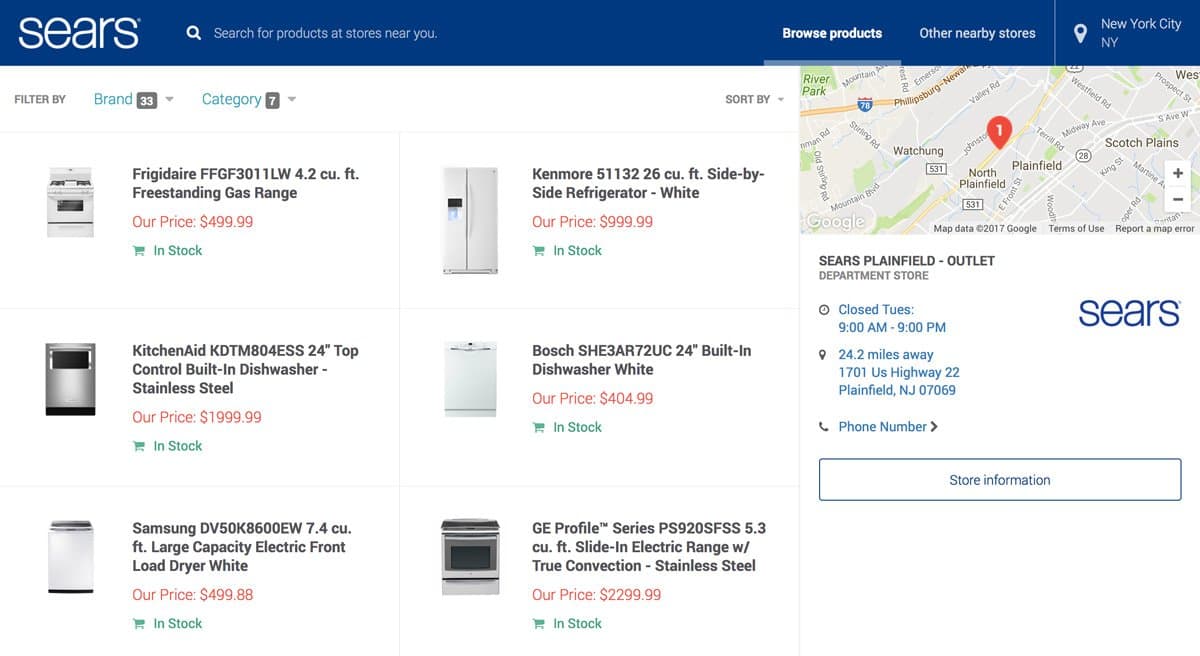Click the phone icon beside Phone Number

(824, 427)
